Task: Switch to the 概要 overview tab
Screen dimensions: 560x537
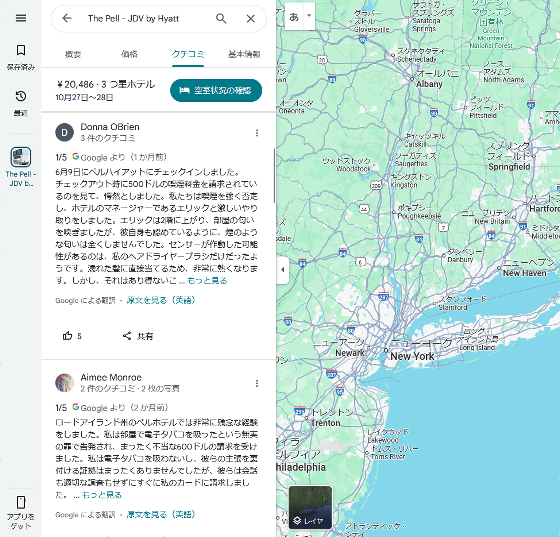Action: (73, 54)
